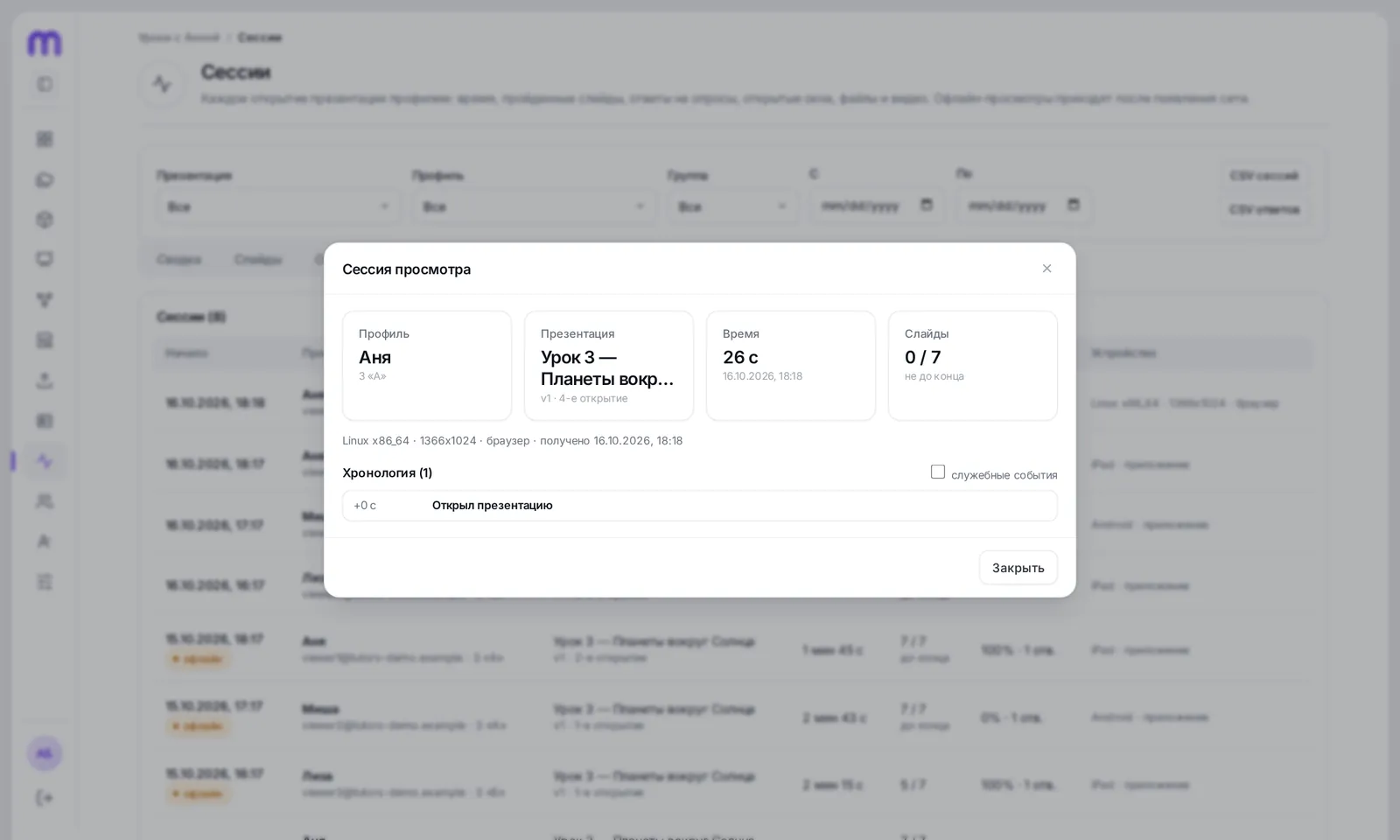Close the session dialog with the X icon
The height and width of the screenshot is (840, 1400).
click(1046, 269)
